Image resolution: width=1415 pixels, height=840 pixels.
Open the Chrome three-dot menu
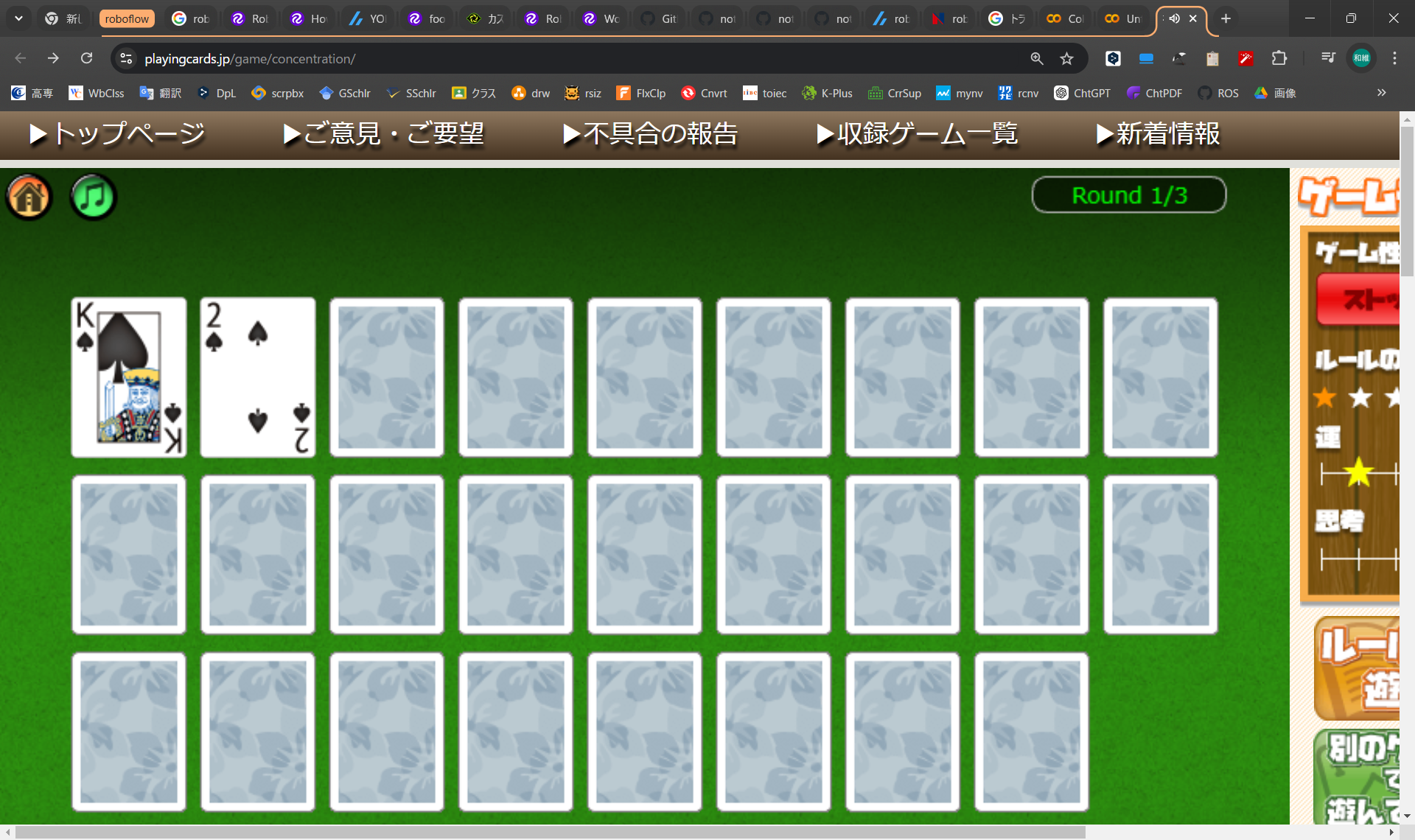coord(1394,58)
